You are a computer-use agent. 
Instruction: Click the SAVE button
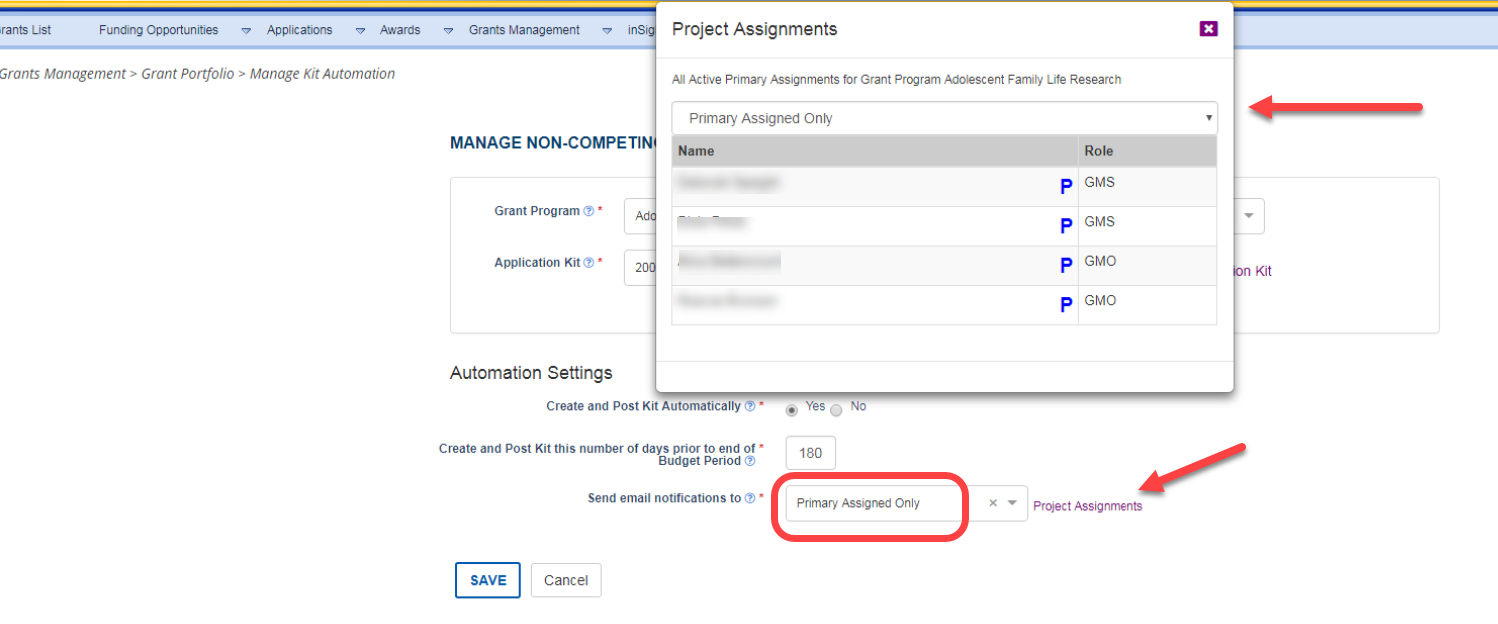click(x=488, y=580)
